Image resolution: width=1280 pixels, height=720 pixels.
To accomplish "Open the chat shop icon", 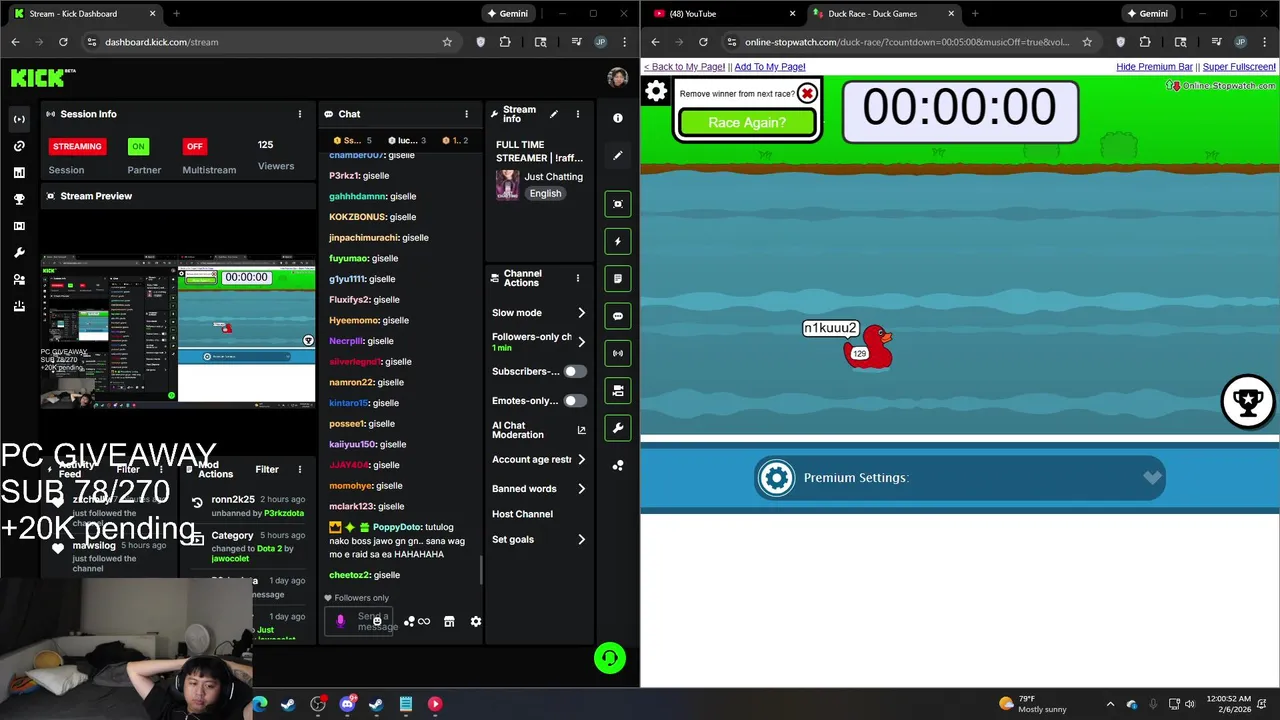I will click(x=449, y=621).
